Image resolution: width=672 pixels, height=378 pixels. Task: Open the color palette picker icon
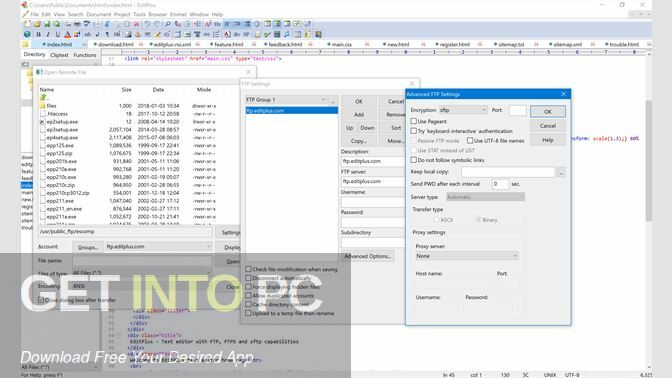coord(77,34)
